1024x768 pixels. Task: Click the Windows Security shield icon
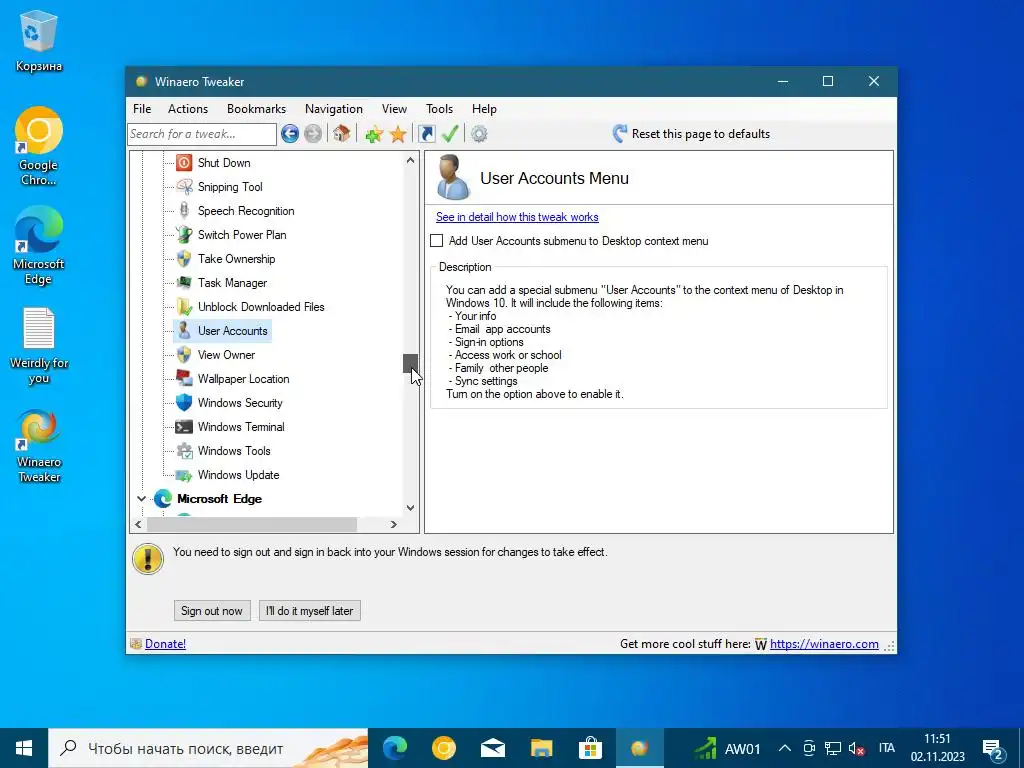[184, 402]
